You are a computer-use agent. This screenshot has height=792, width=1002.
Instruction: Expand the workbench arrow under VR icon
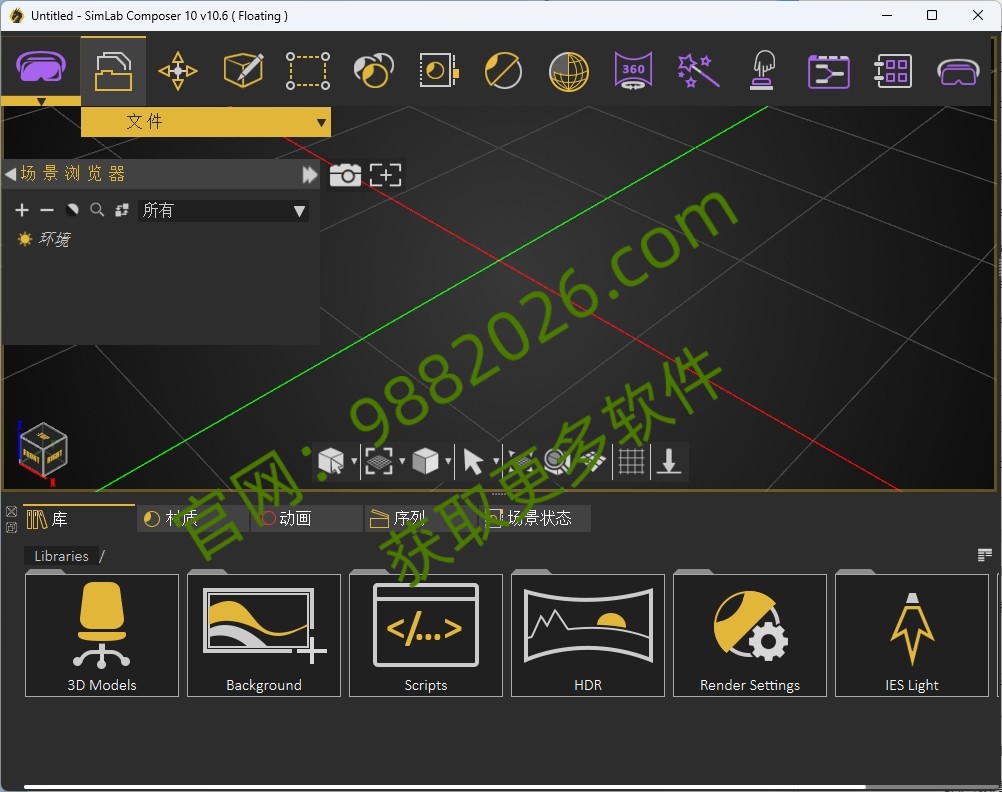[x=42, y=102]
